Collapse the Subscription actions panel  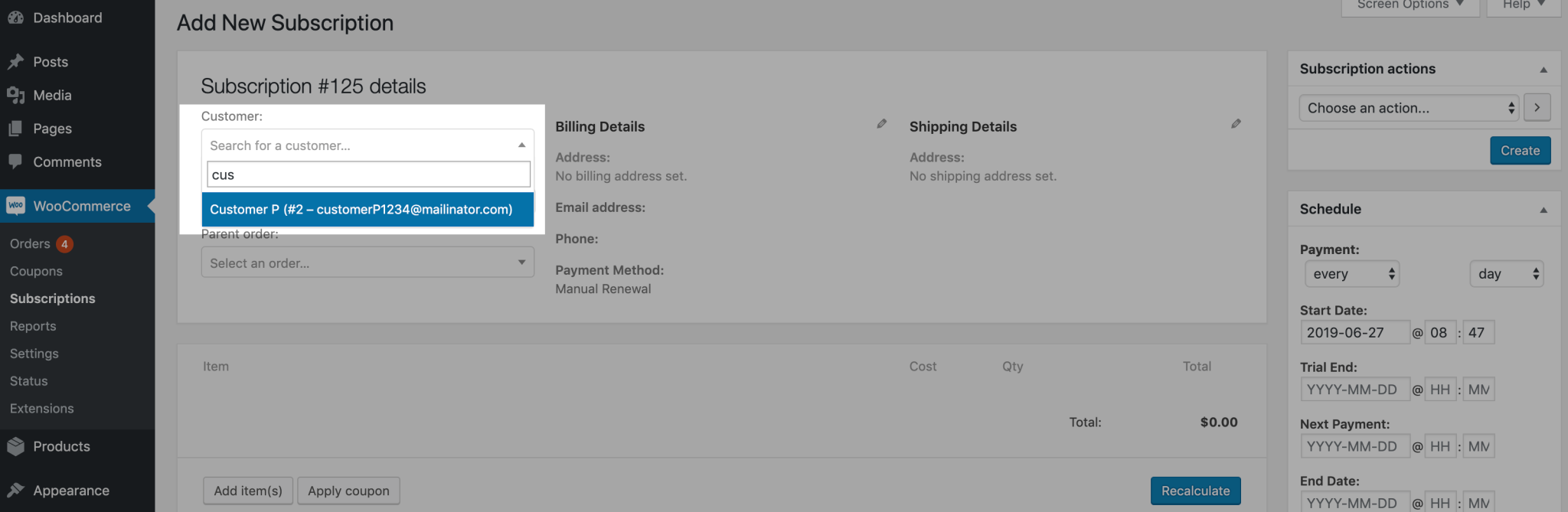[1543, 70]
